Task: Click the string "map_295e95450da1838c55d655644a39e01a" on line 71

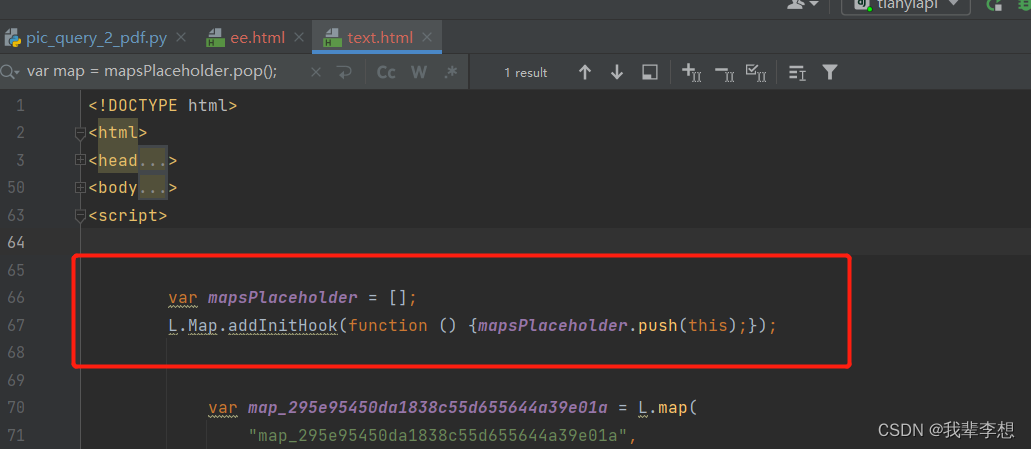Action: point(437,435)
